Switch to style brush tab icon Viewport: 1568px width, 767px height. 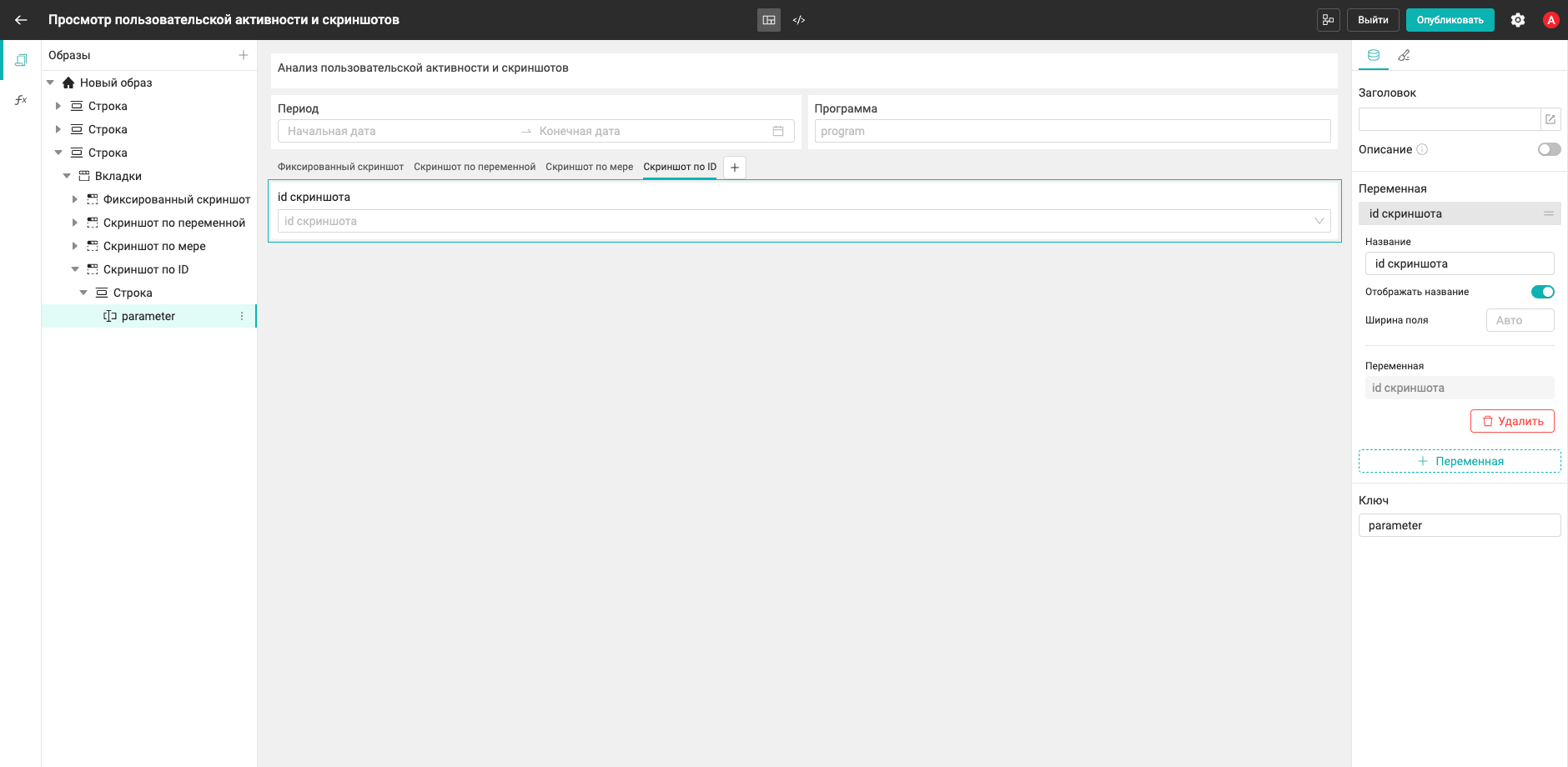coord(1404,55)
